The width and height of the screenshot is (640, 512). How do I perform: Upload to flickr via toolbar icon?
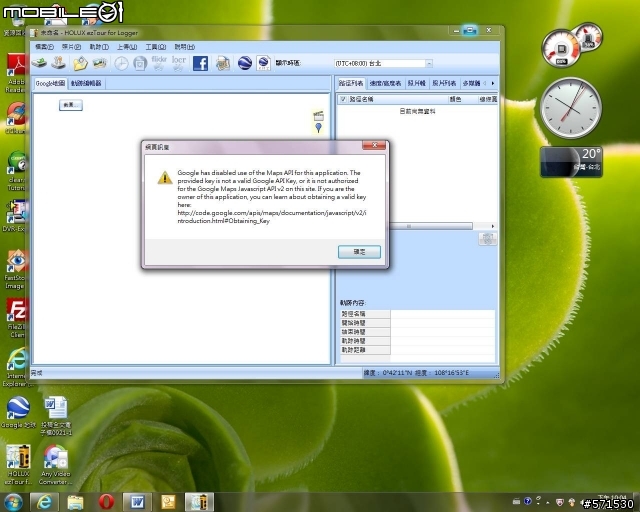coord(159,63)
